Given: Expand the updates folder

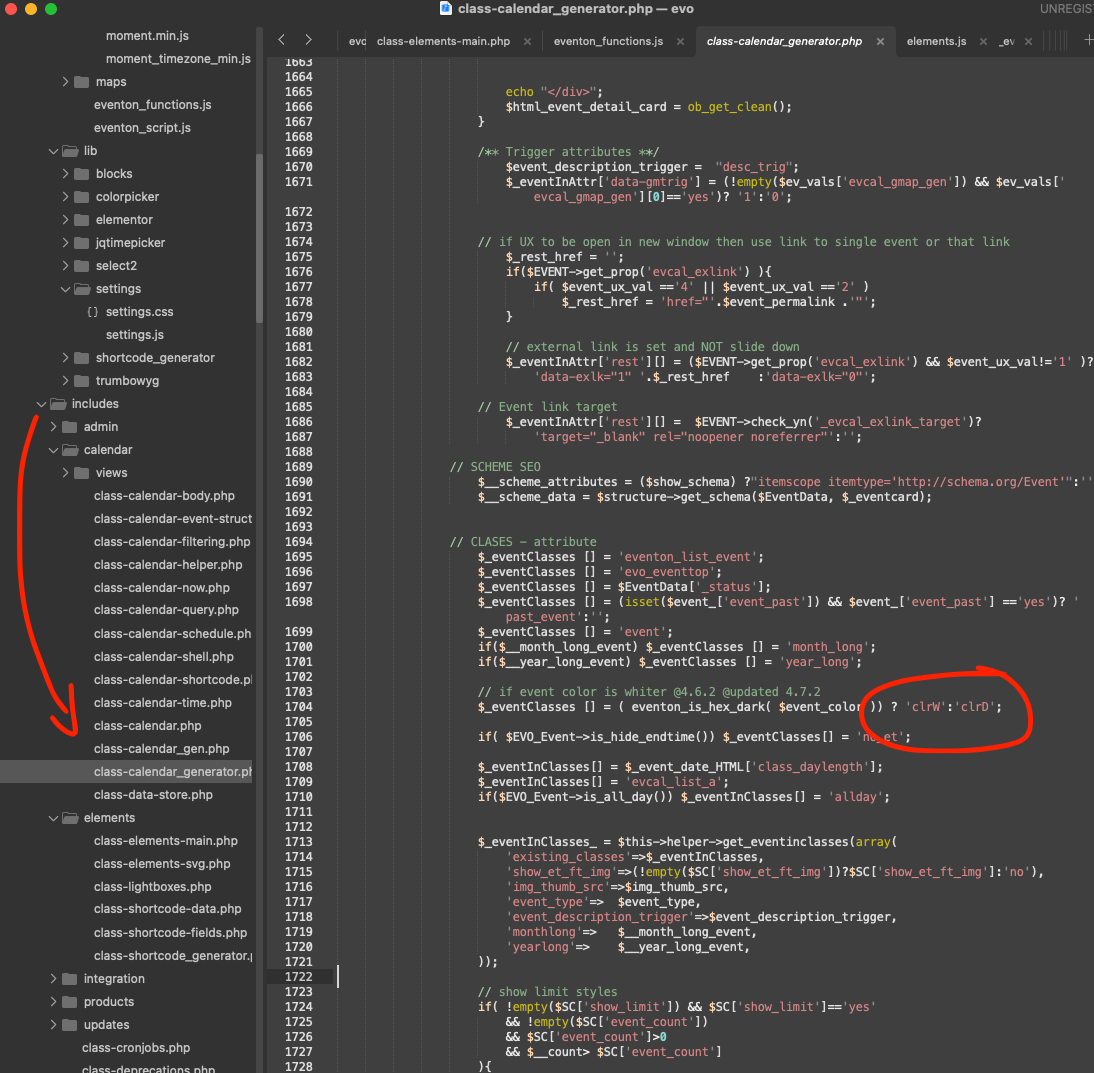Looking at the screenshot, I should point(53,1025).
